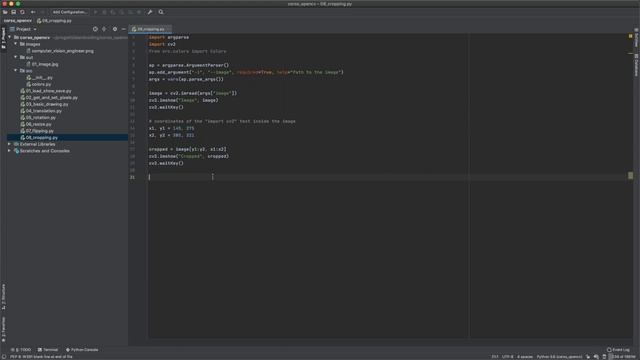Toggle the SciView right side tab
This screenshot has width=640, height=360.
point(636,38)
